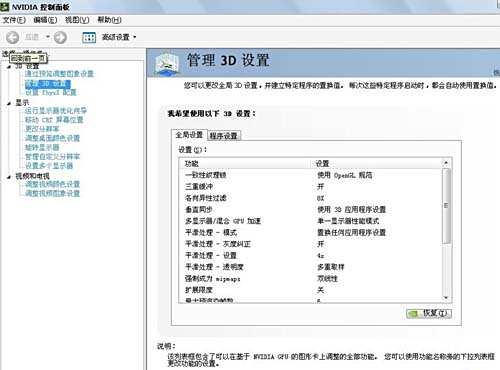Screen dimensions: 500x370
Task: Click the Back arrow icon in the toolbar
Action: pyautogui.click(x=13, y=37)
